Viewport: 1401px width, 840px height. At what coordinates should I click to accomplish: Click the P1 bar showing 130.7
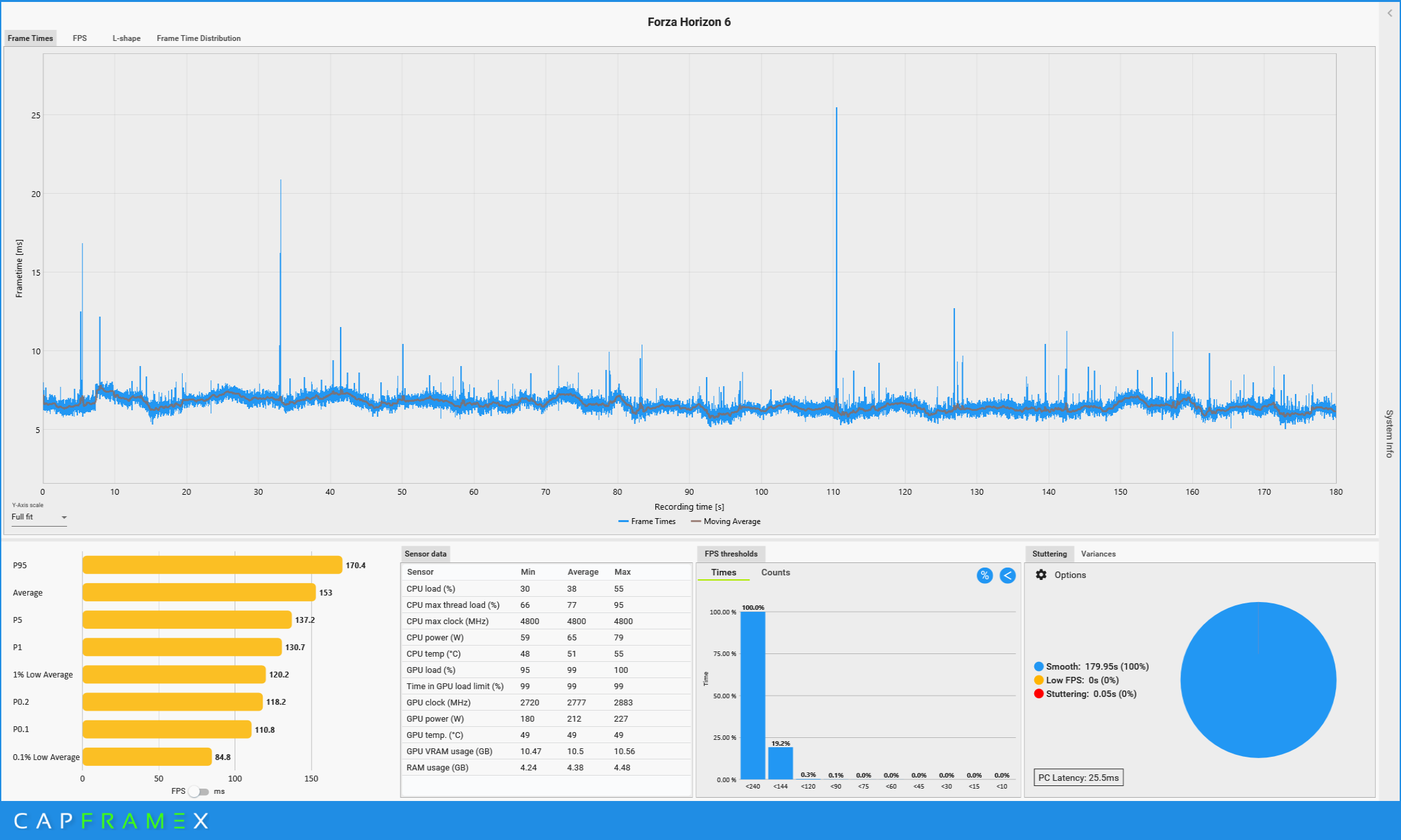(x=182, y=647)
